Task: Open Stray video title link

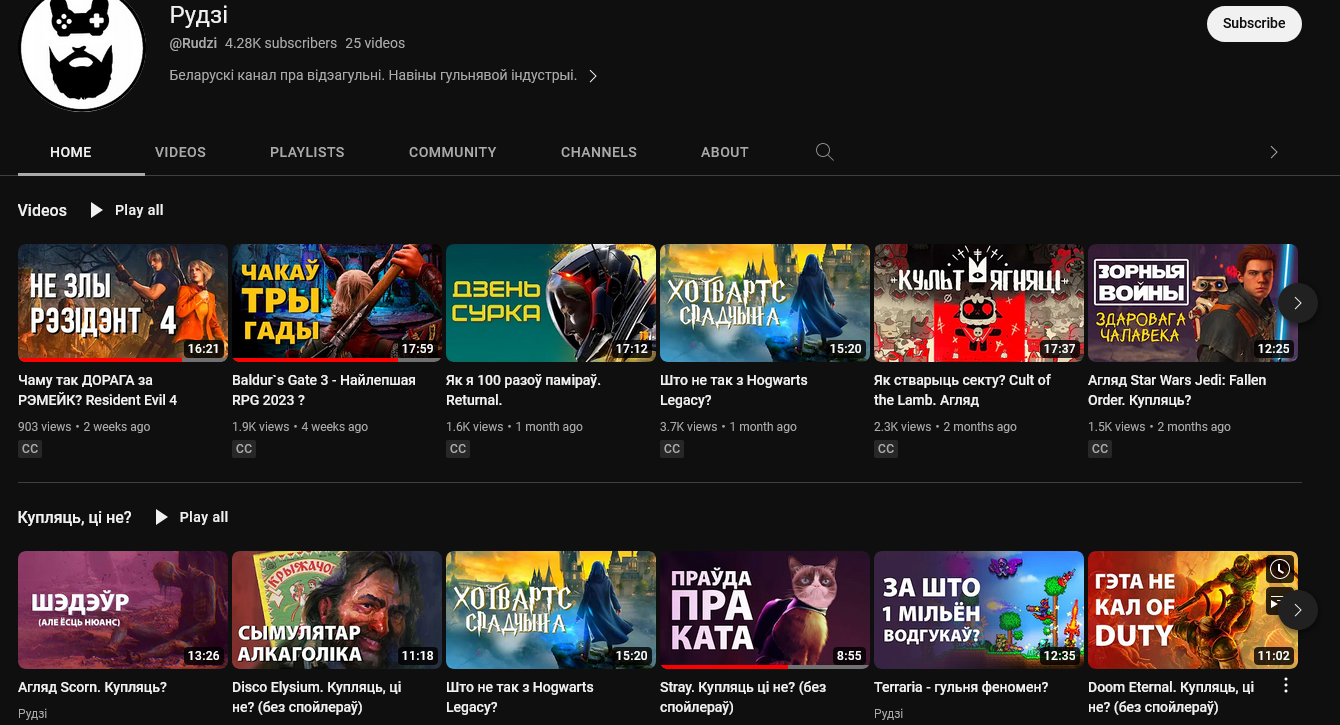Action: [x=743, y=697]
